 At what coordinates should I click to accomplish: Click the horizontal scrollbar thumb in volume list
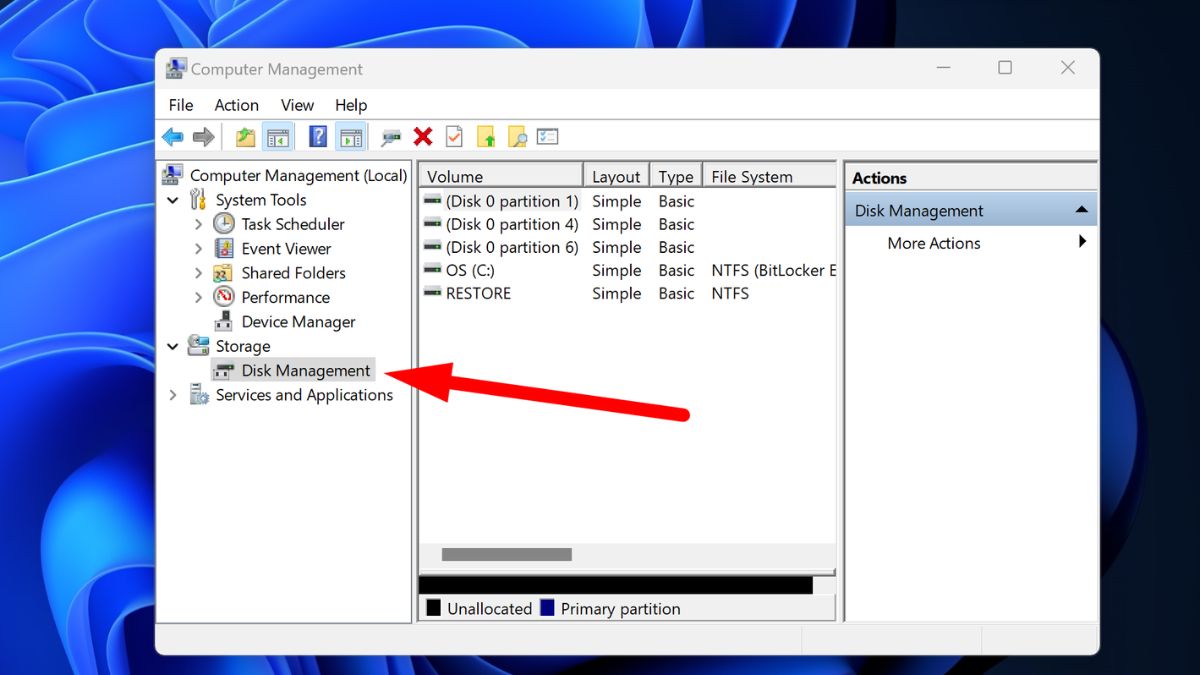(507, 554)
